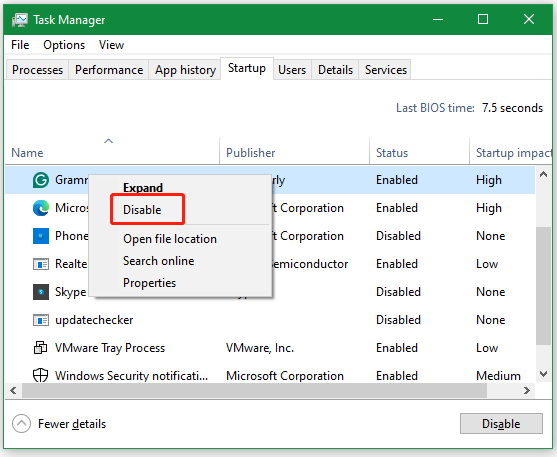The width and height of the screenshot is (557, 457).
Task: Click the Grammarly app icon in the list
Action: click(41, 180)
